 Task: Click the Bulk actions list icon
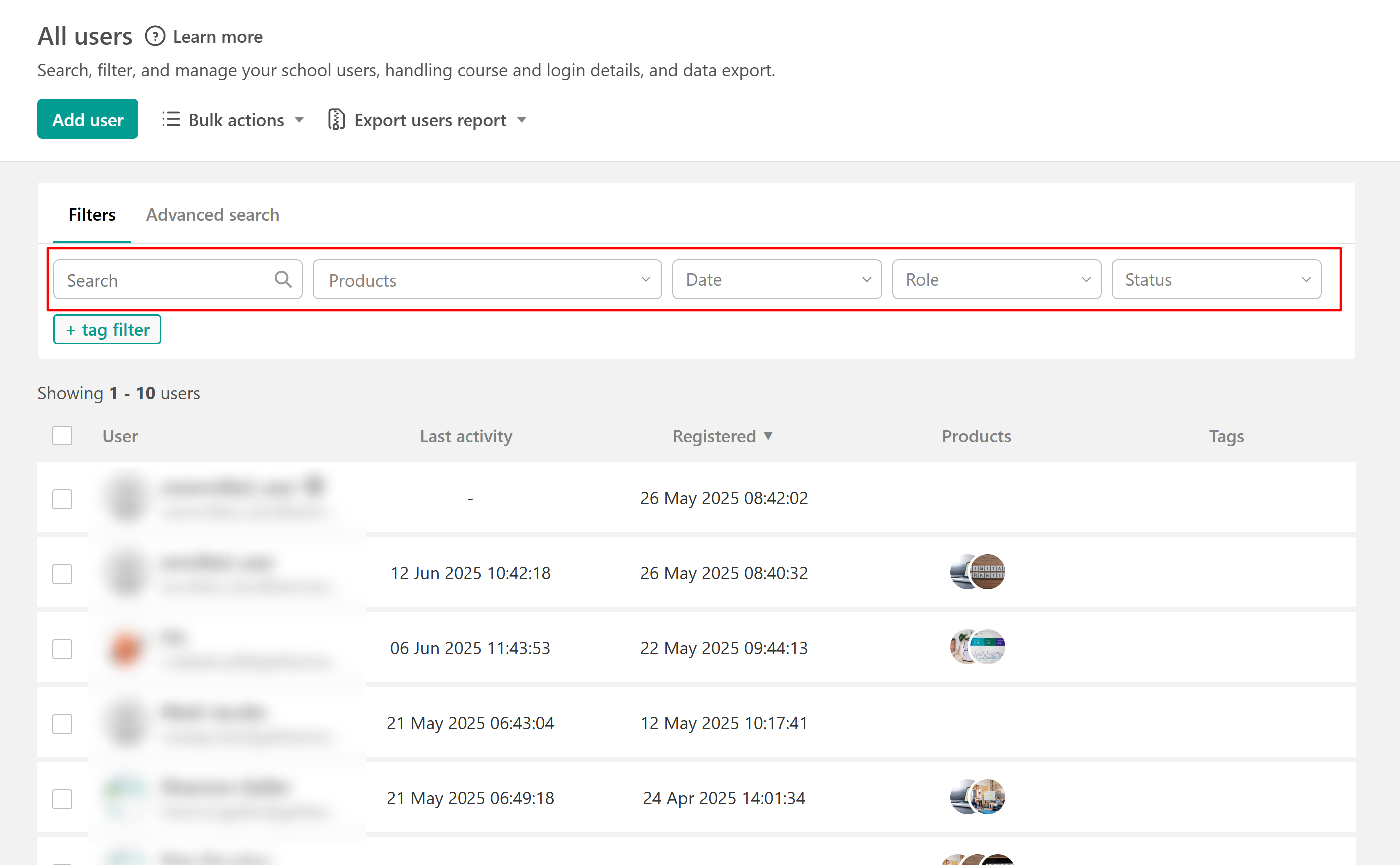tap(170, 119)
